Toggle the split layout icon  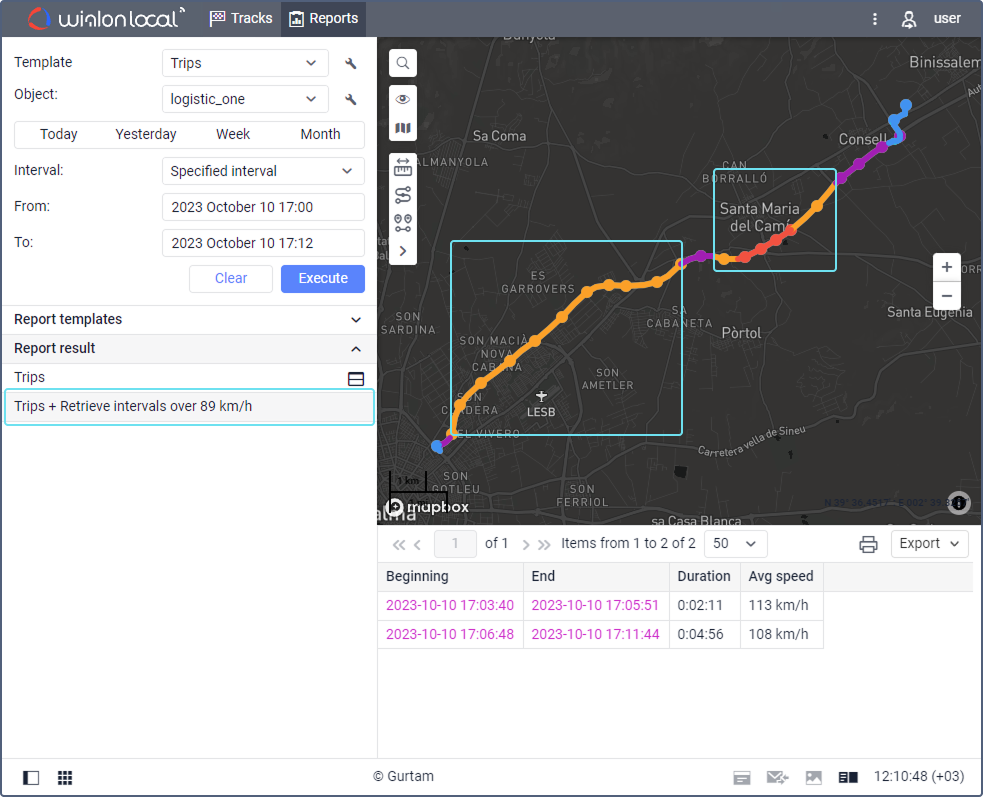point(848,778)
